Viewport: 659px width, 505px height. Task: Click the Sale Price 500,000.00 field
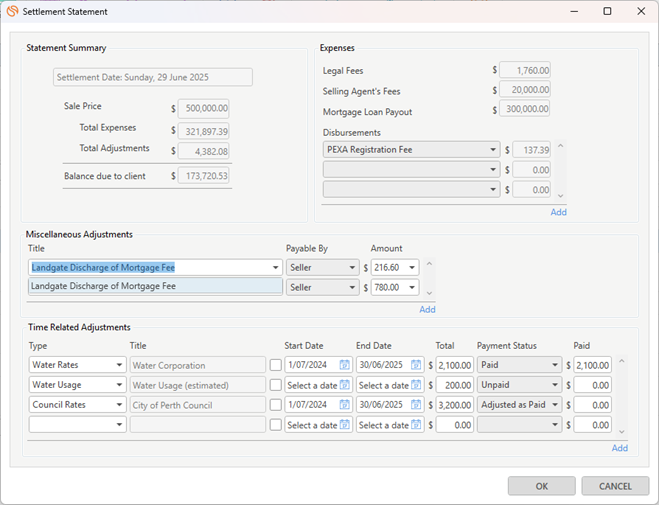coord(203,108)
